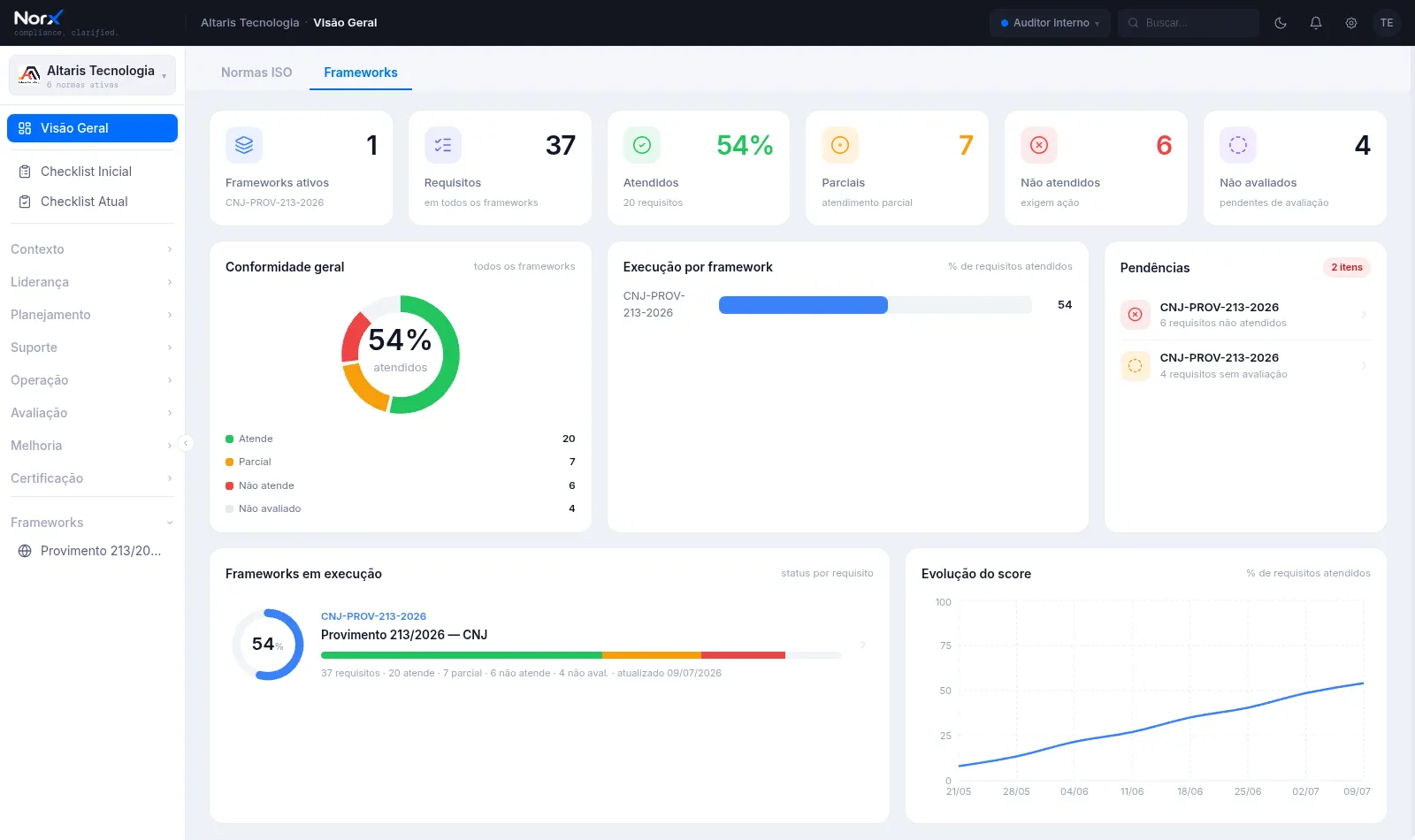Open the Auditor Interno role dropdown

point(1050,23)
